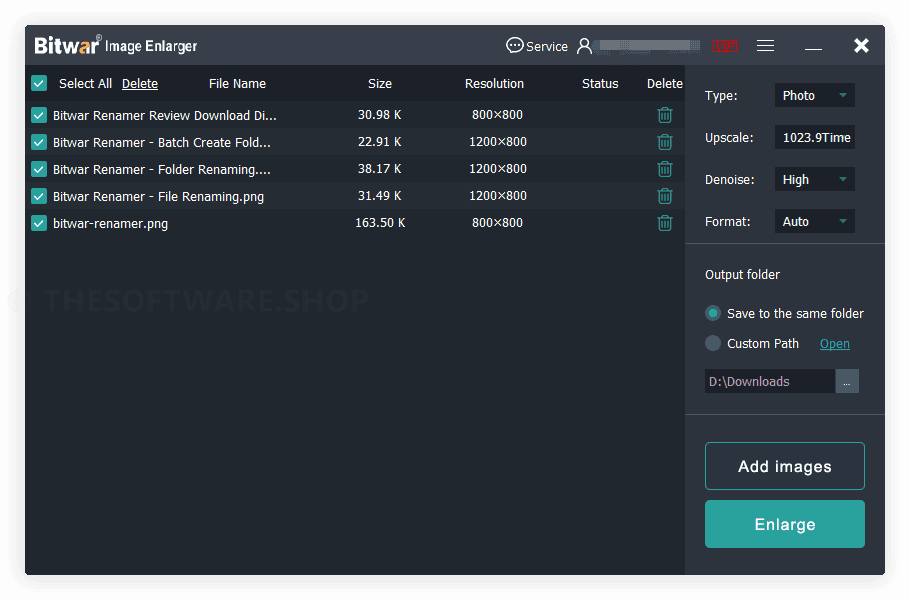Screen dimensions: 910x600
Task: Close the Bitwar Image Enlarger window
Action: click(861, 45)
